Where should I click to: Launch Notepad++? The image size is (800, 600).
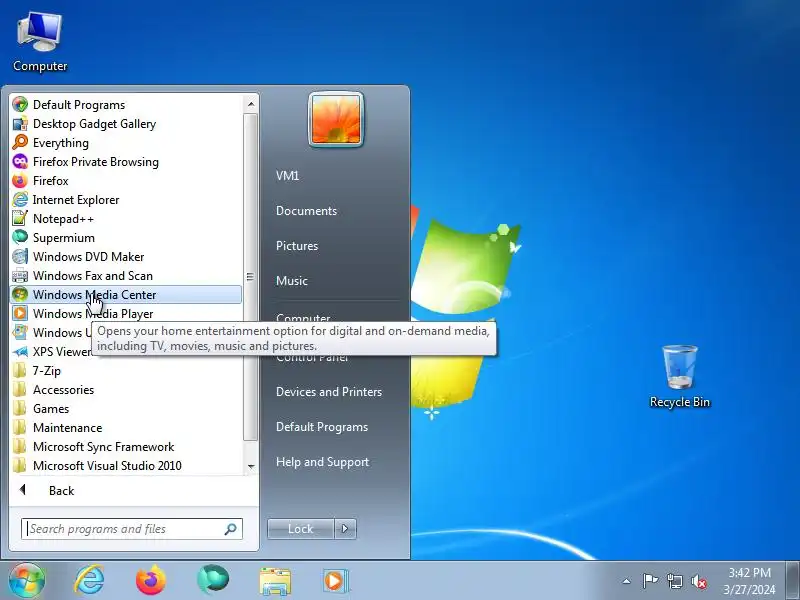tap(126, 219)
